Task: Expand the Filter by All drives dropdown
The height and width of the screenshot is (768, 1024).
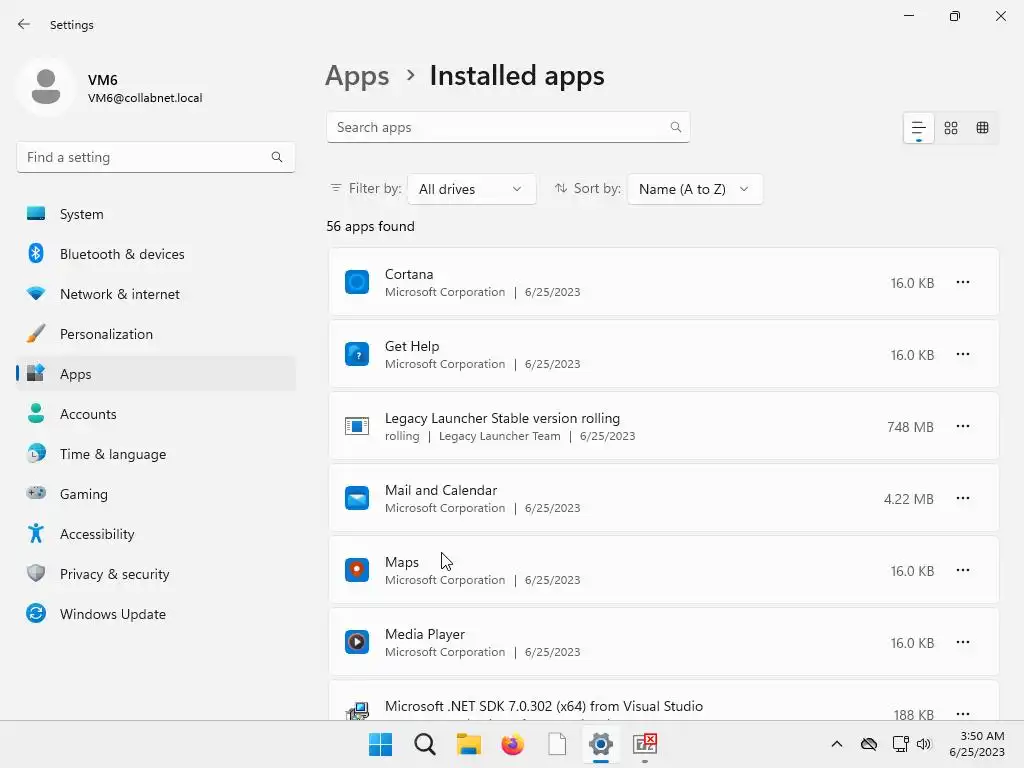Action: click(x=471, y=189)
